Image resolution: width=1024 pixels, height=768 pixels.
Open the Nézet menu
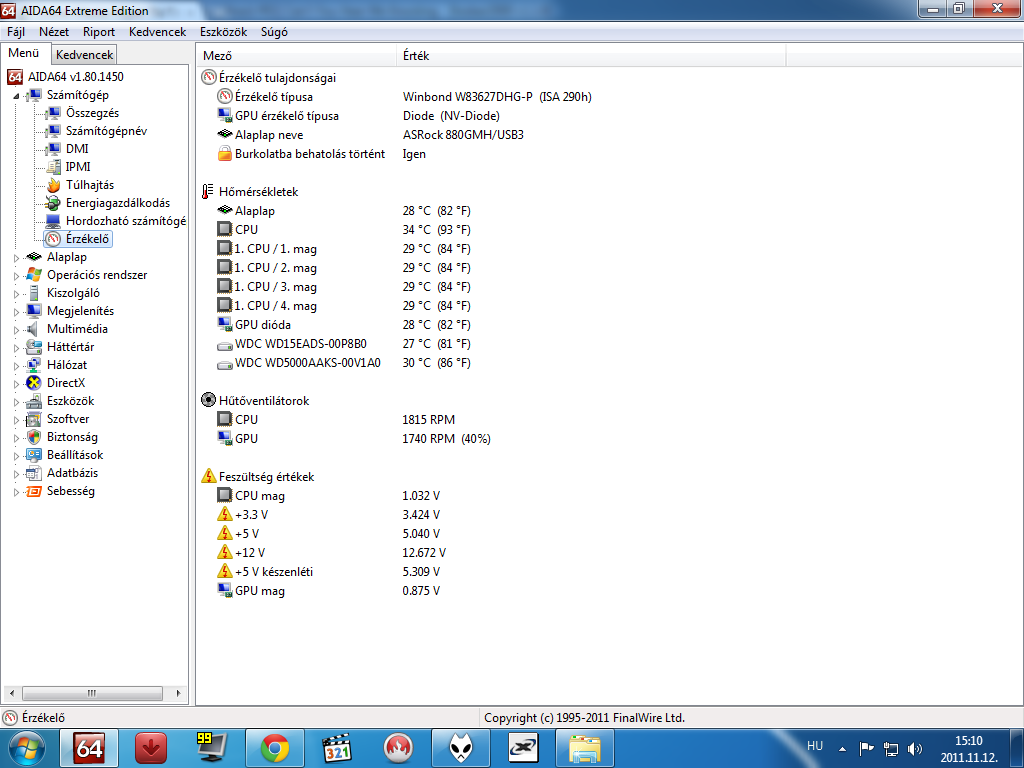[54, 31]
